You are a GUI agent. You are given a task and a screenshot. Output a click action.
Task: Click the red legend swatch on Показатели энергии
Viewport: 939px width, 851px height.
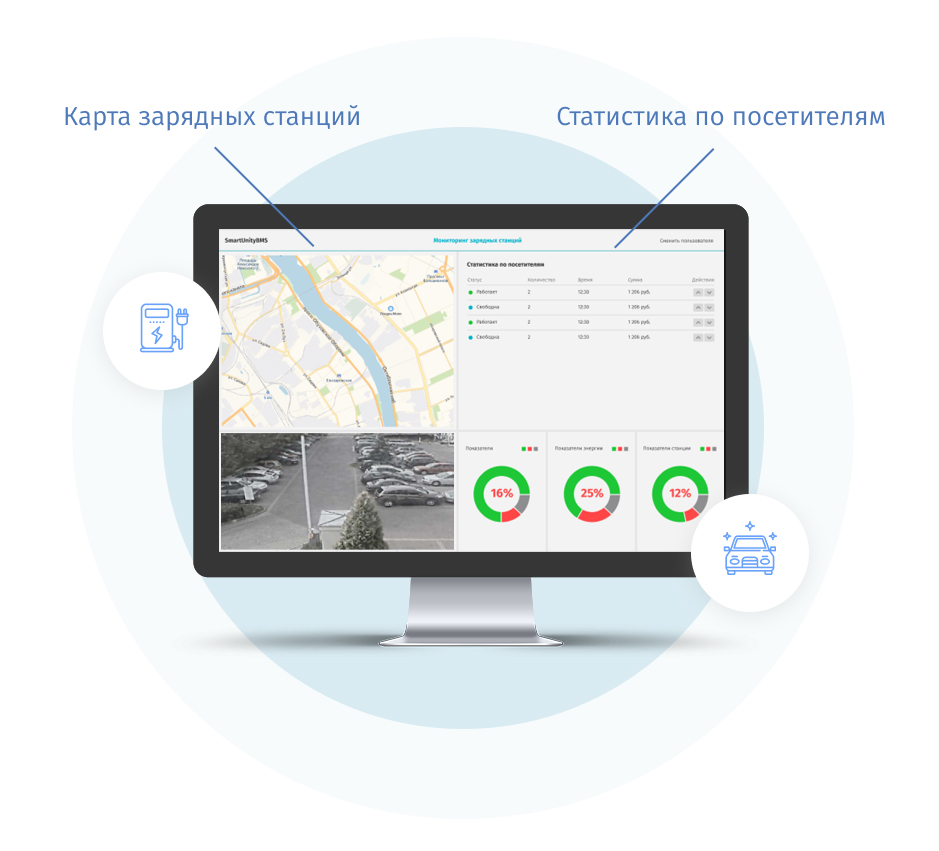(619, 448)
